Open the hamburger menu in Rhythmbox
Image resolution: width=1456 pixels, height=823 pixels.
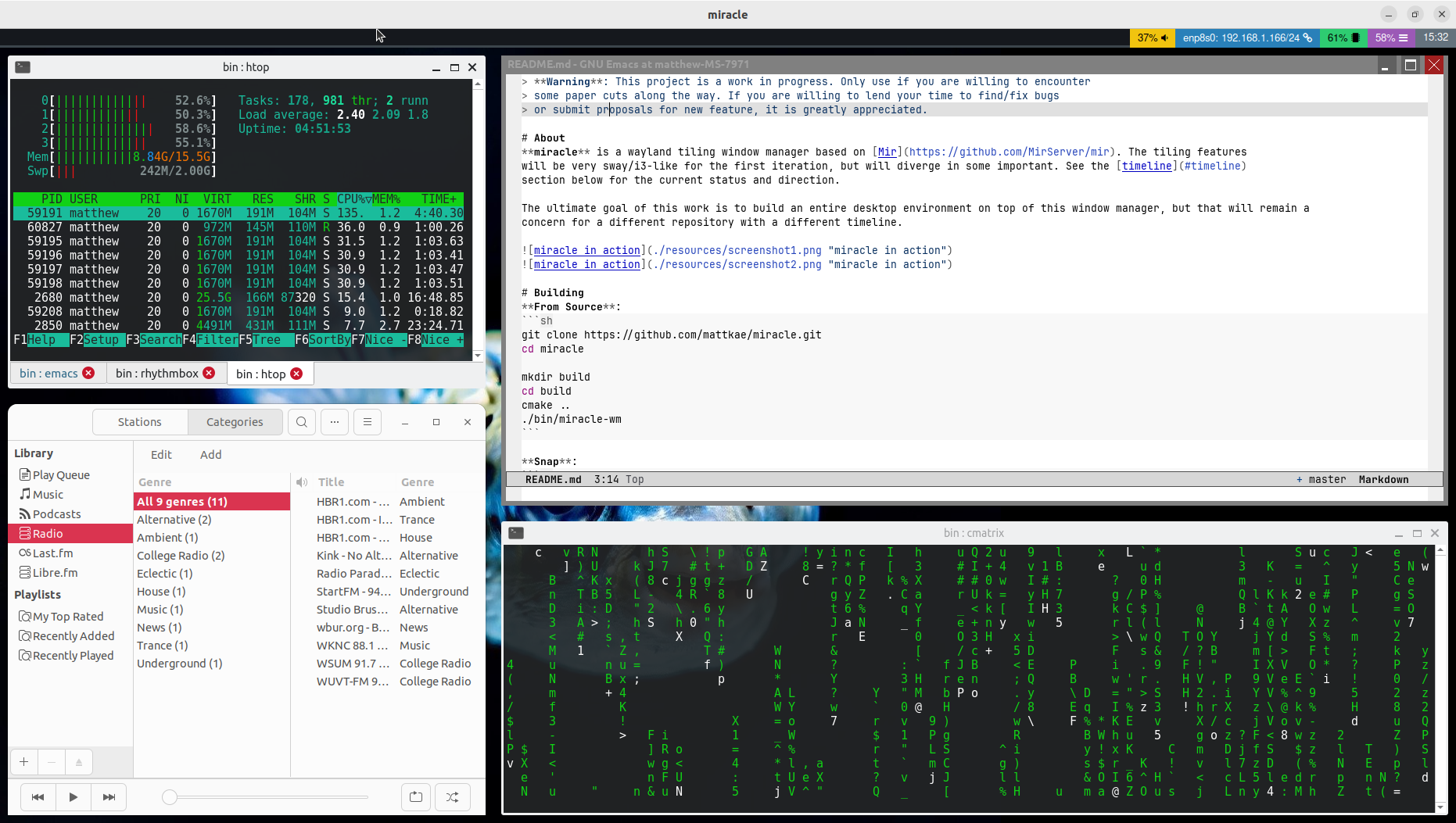click(368, 422)
